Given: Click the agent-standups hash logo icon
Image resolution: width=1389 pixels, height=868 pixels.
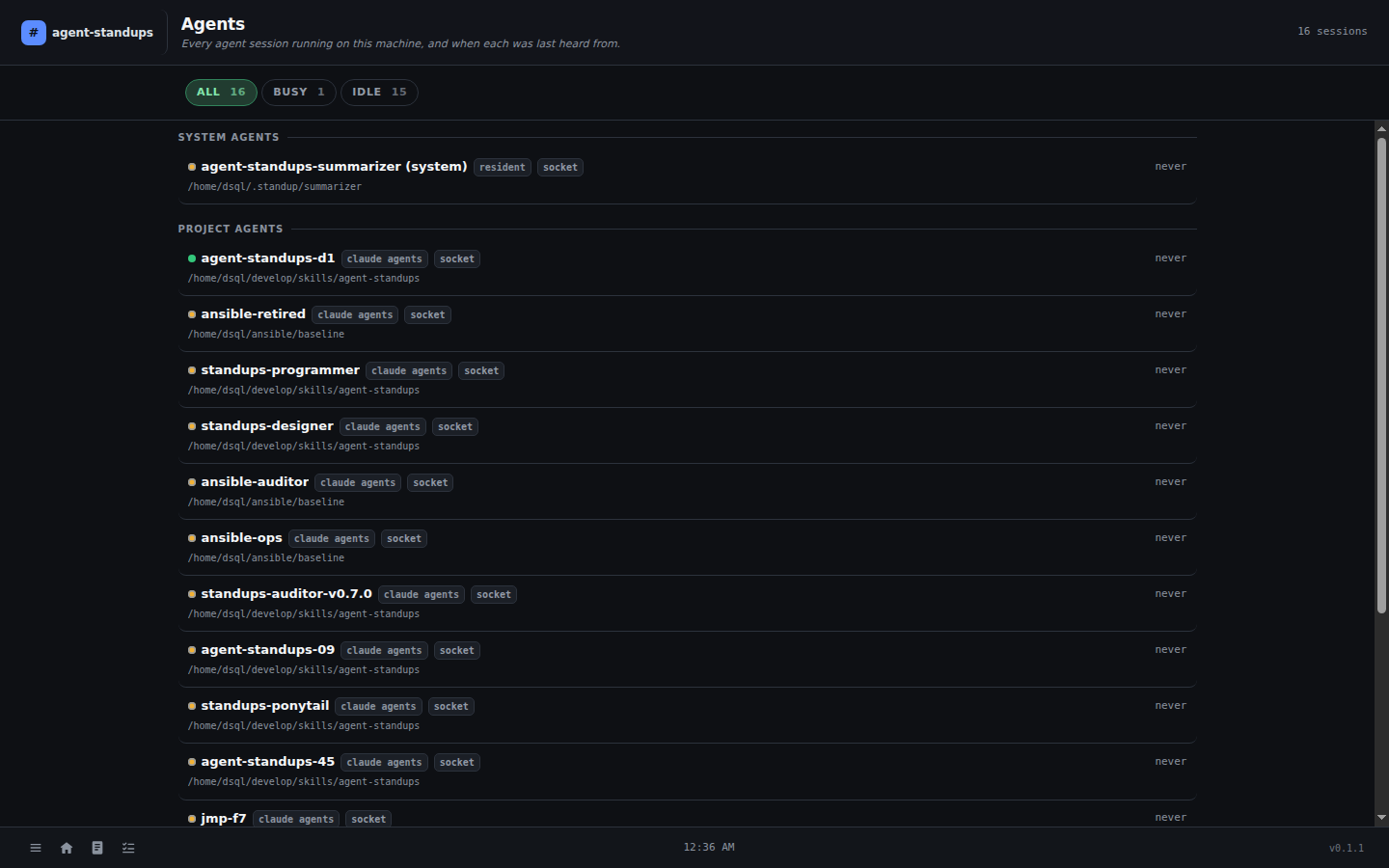Looking at the screenshot, I should (34, 33).
